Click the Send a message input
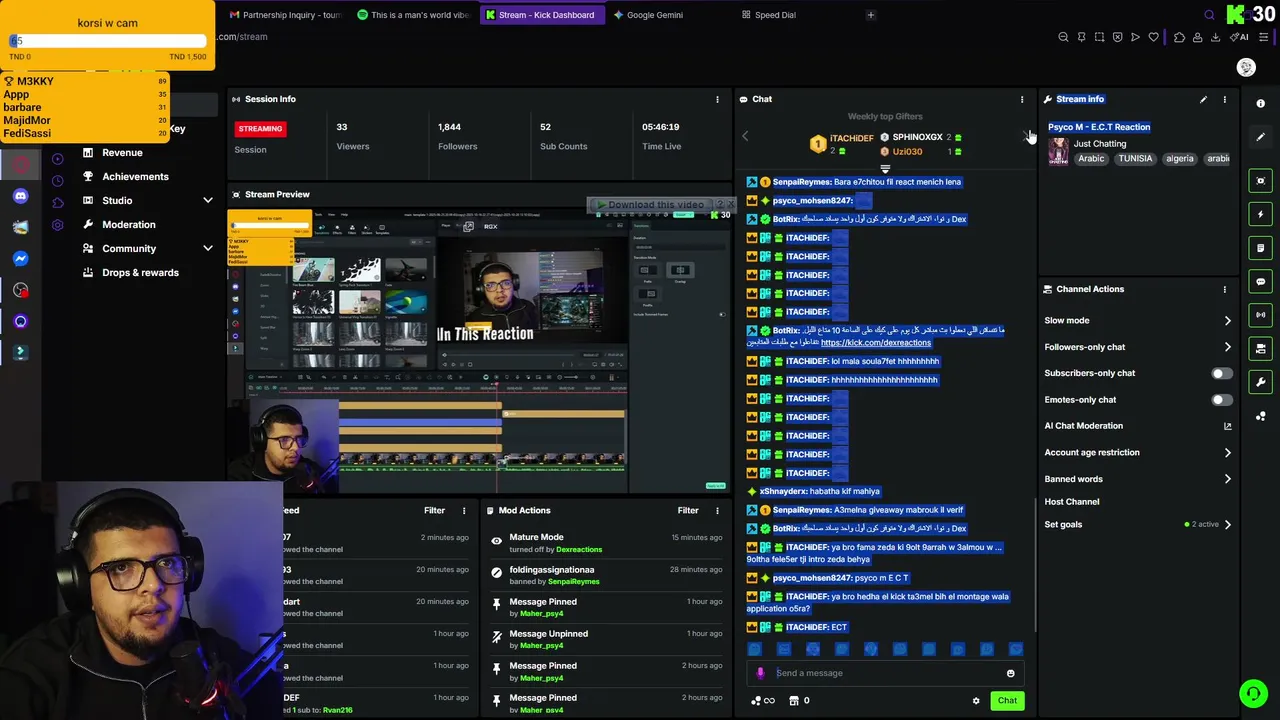The image size is (1280, 720). [885, 673]
